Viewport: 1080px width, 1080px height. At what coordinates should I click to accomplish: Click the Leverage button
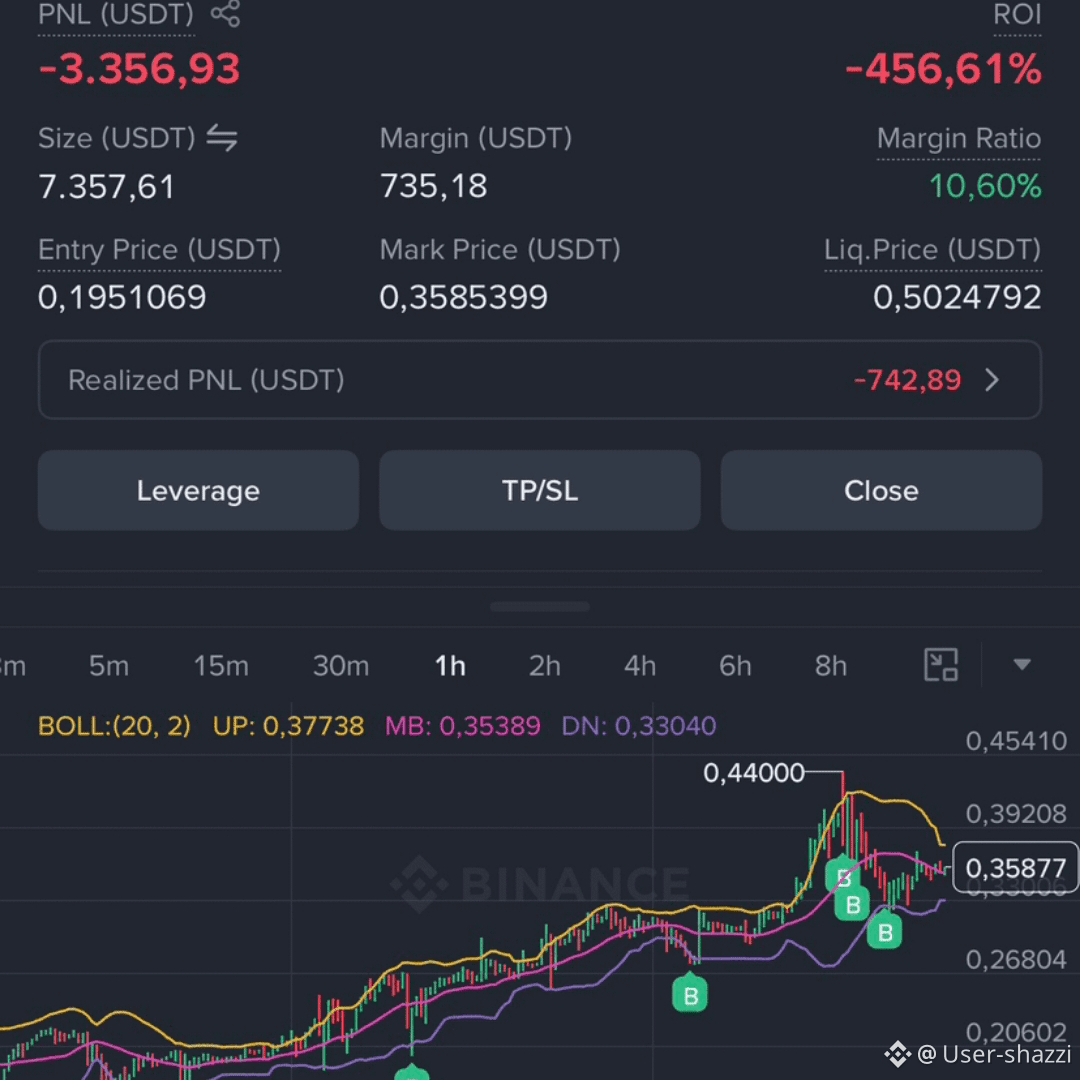(198, 490)
